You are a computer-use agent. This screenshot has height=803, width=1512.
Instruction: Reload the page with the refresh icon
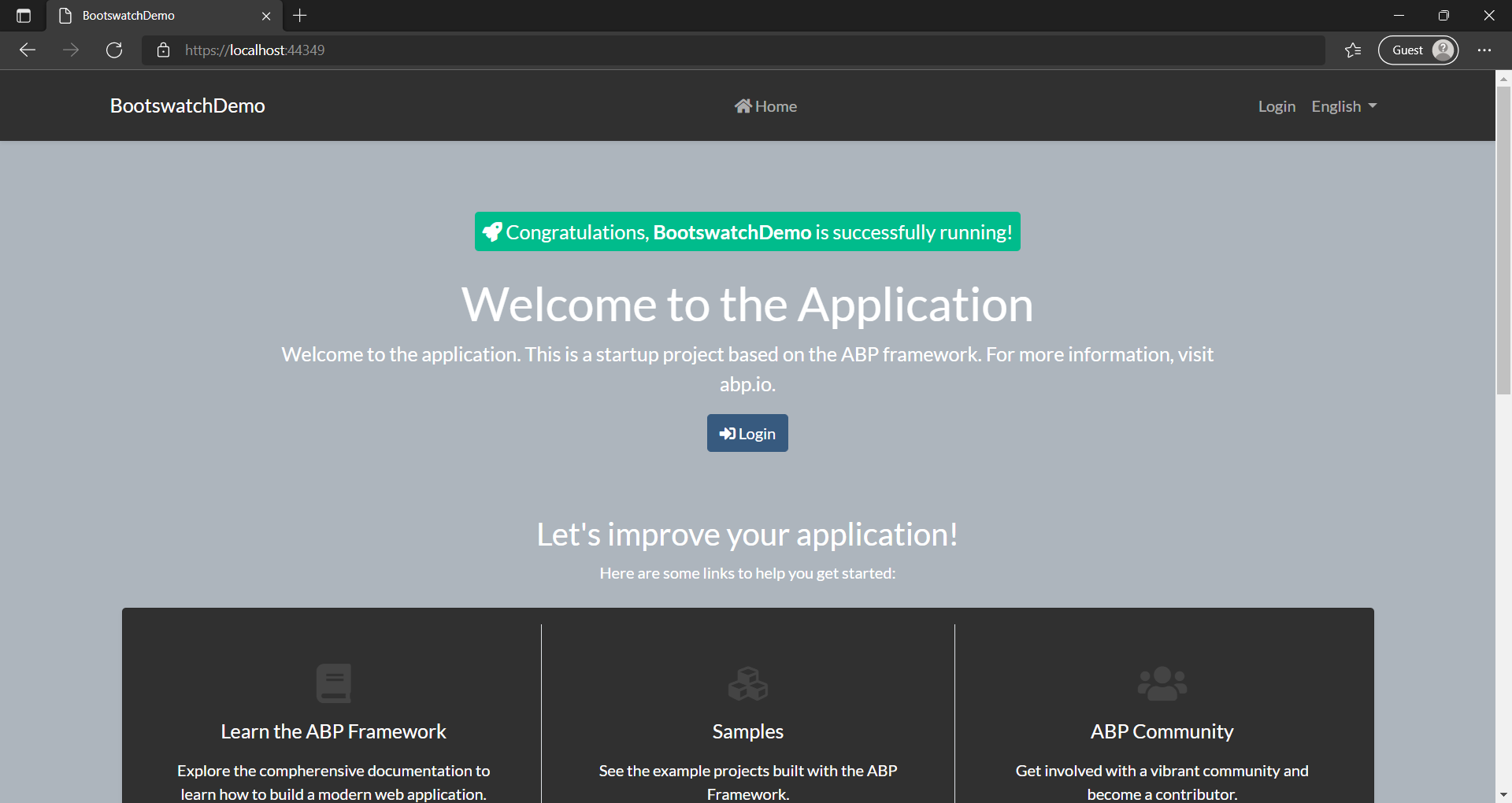click(114, 50)
